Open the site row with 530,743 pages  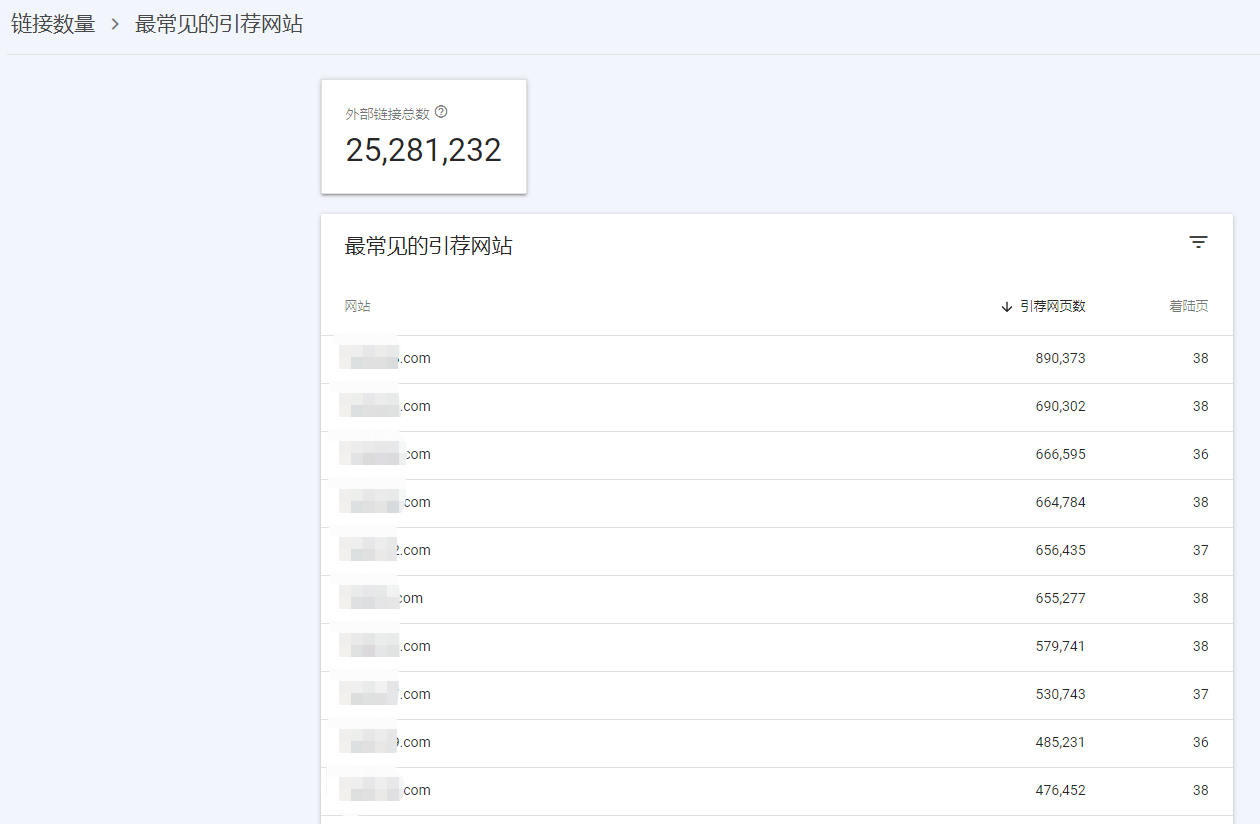pyautogui.click(x=776, y=695)
